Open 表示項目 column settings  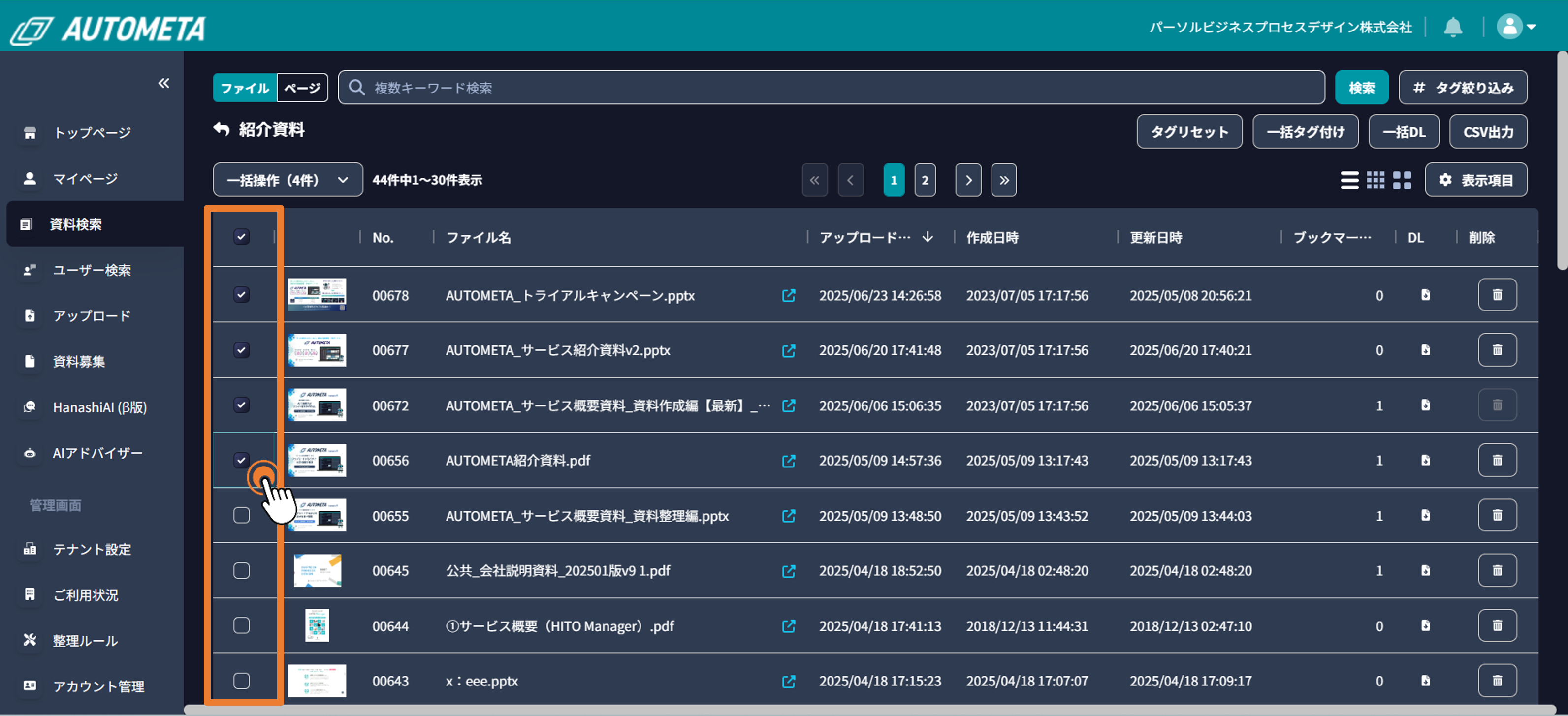tap(1475, 180)
